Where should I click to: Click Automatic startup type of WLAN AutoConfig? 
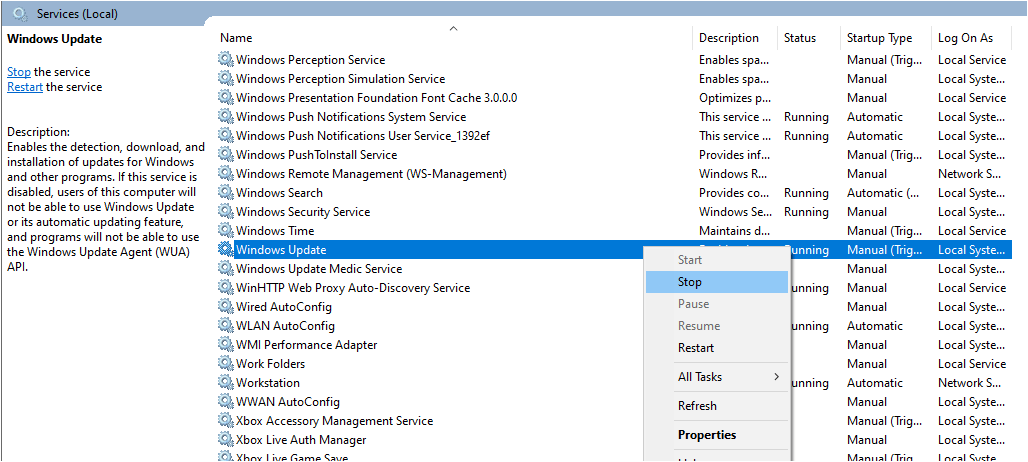click(x=875, y=326)
